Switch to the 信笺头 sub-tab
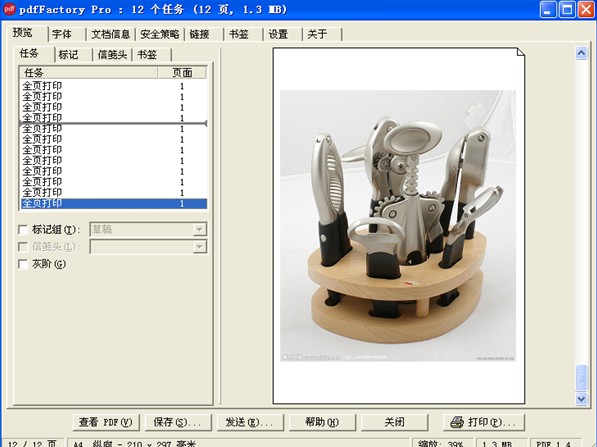The image size is (597, 447). point(112,55)
